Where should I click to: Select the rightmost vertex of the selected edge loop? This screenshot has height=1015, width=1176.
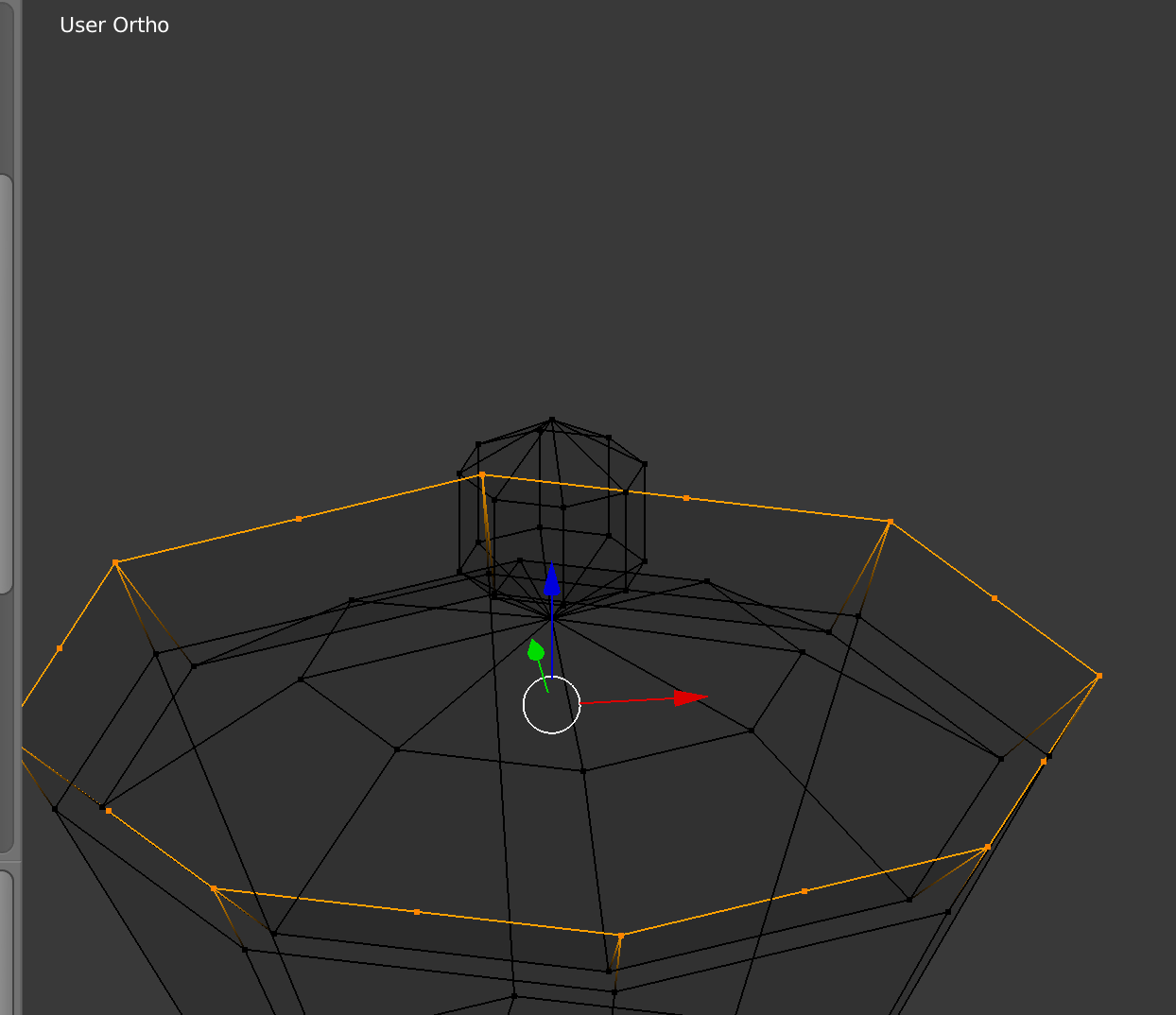(1099, 677)
